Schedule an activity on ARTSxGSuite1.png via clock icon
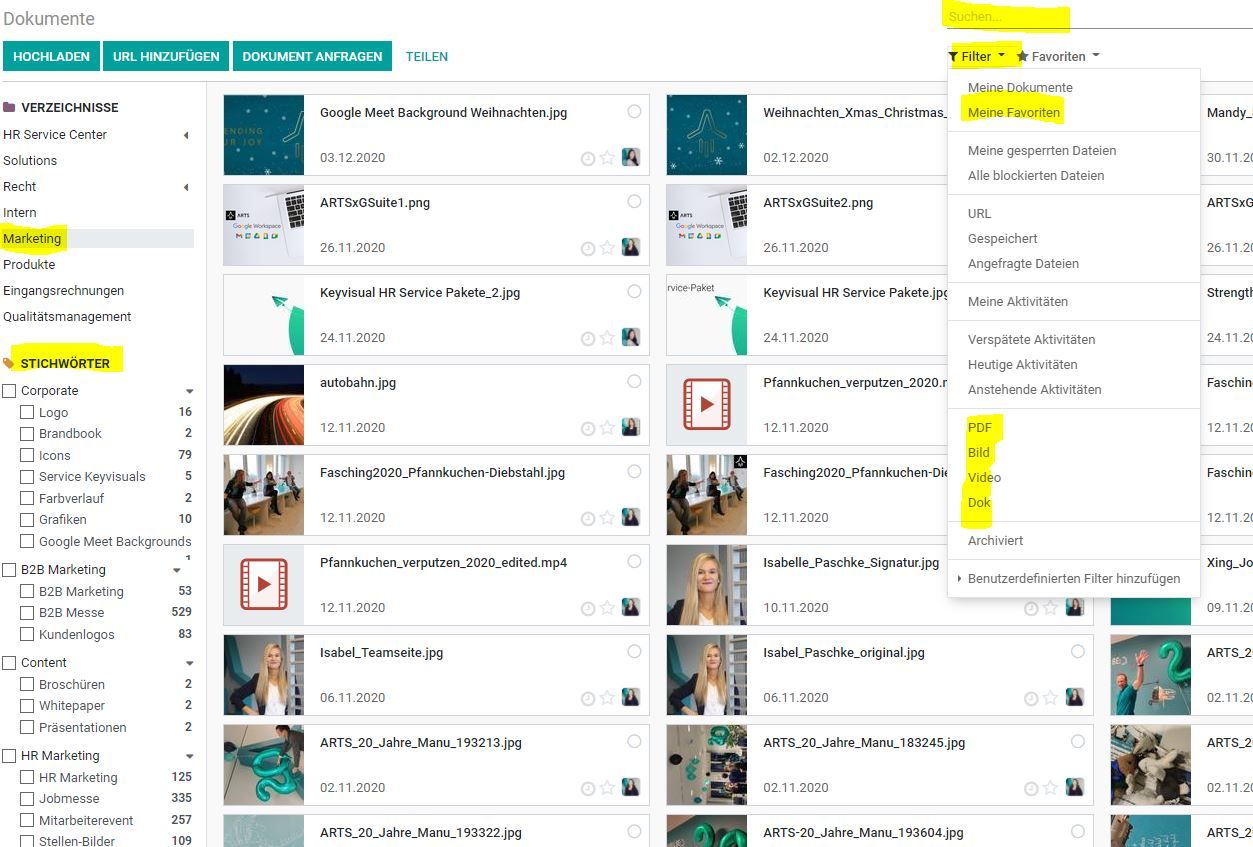The image size is (1253, 847). (x=588, y=248)
